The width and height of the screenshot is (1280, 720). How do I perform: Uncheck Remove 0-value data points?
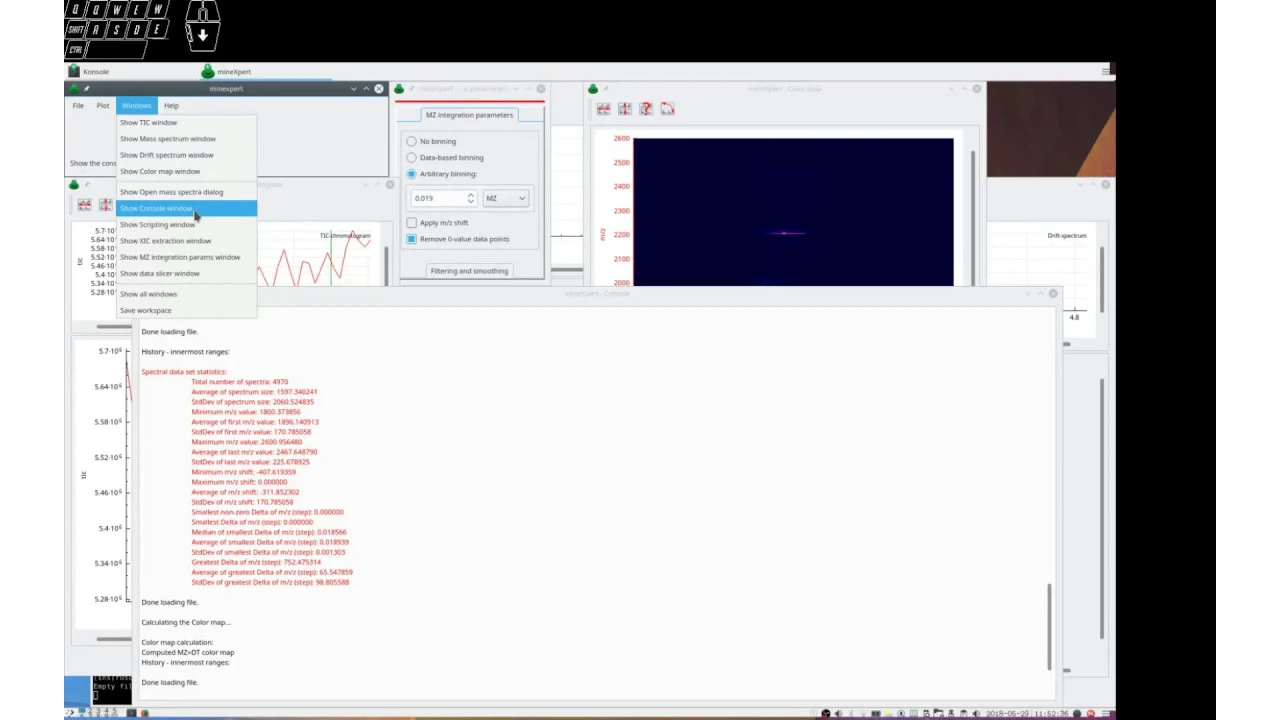point(411,239)
